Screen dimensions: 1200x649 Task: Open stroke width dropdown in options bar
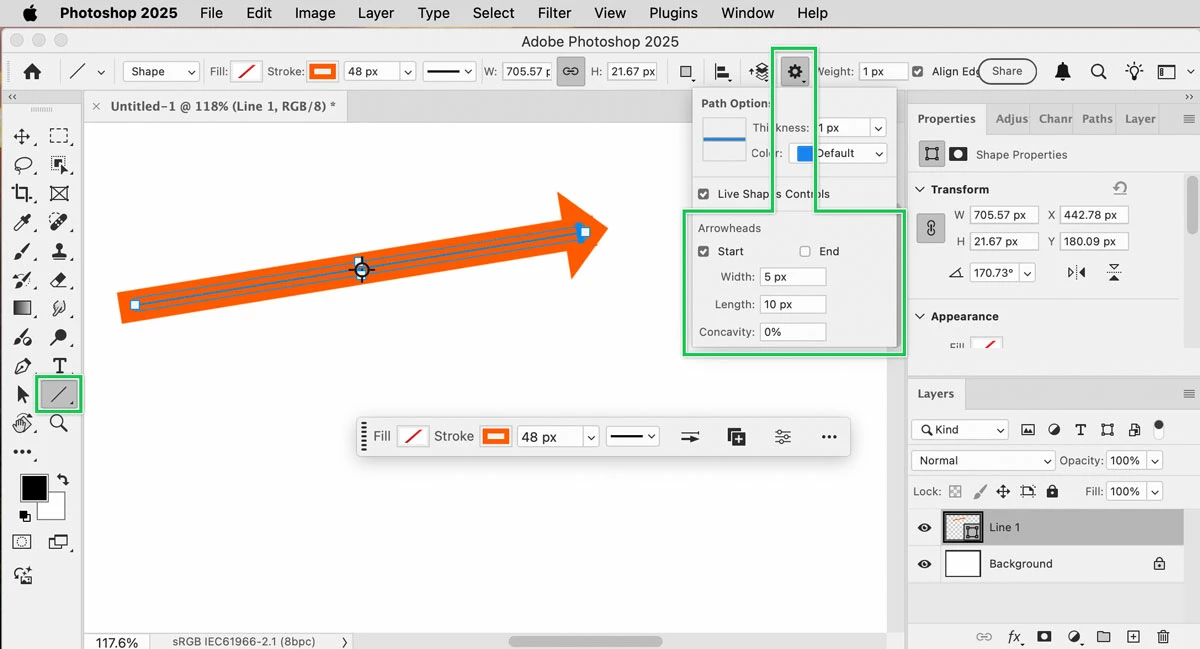pos(407,71)
